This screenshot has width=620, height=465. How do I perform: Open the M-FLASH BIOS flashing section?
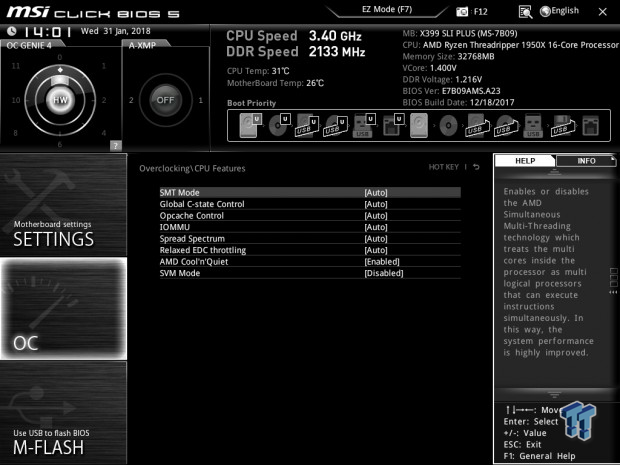coord(63,413)
